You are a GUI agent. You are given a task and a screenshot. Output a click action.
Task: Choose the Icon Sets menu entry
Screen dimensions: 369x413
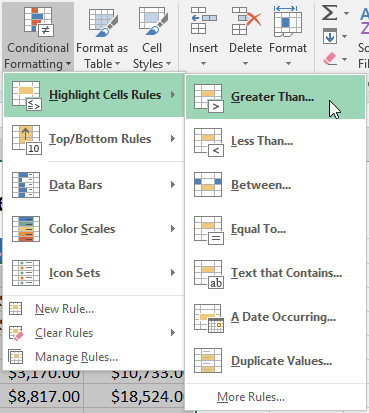94,273
